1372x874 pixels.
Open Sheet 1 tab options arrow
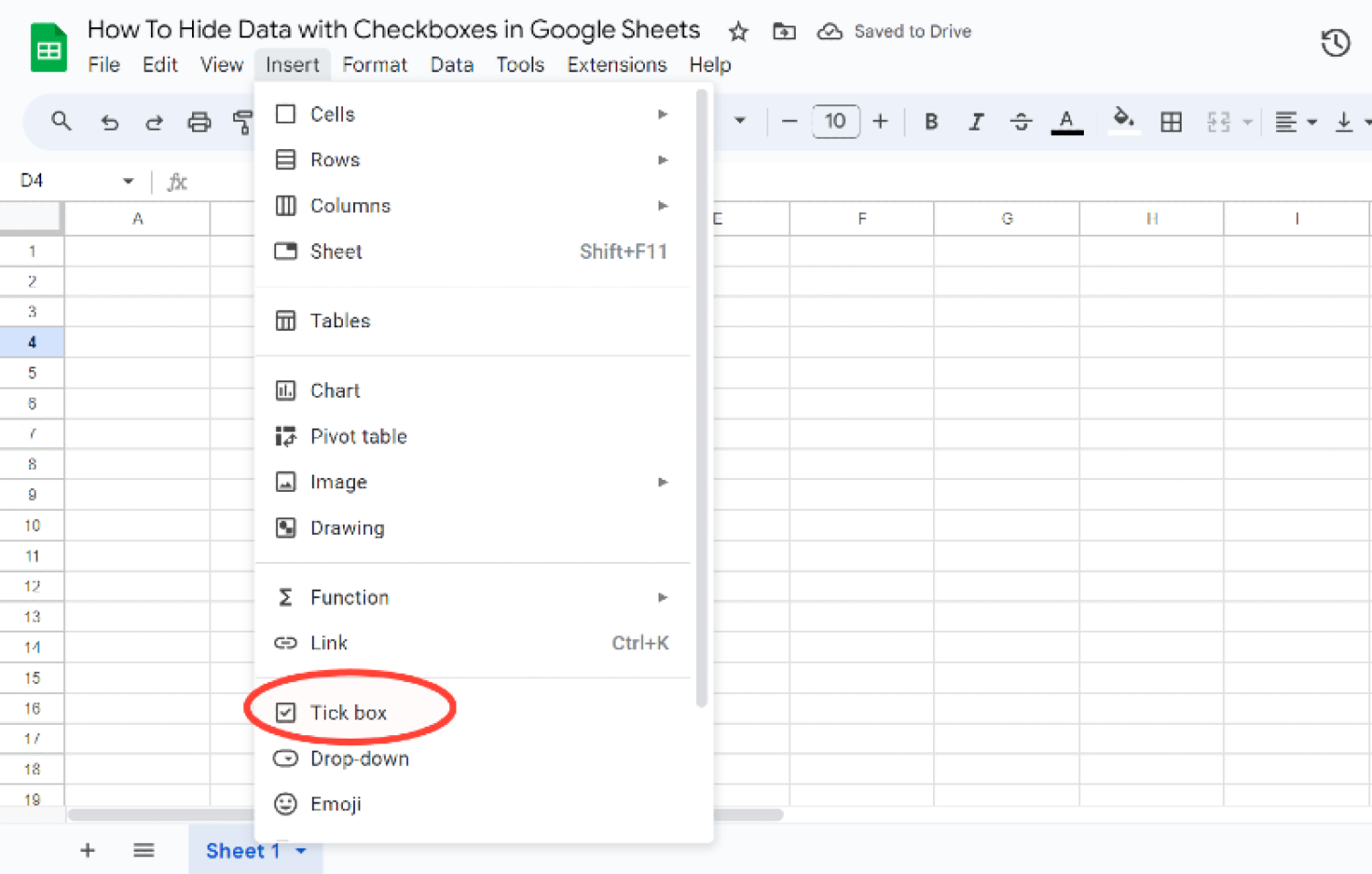click(301, 851)
